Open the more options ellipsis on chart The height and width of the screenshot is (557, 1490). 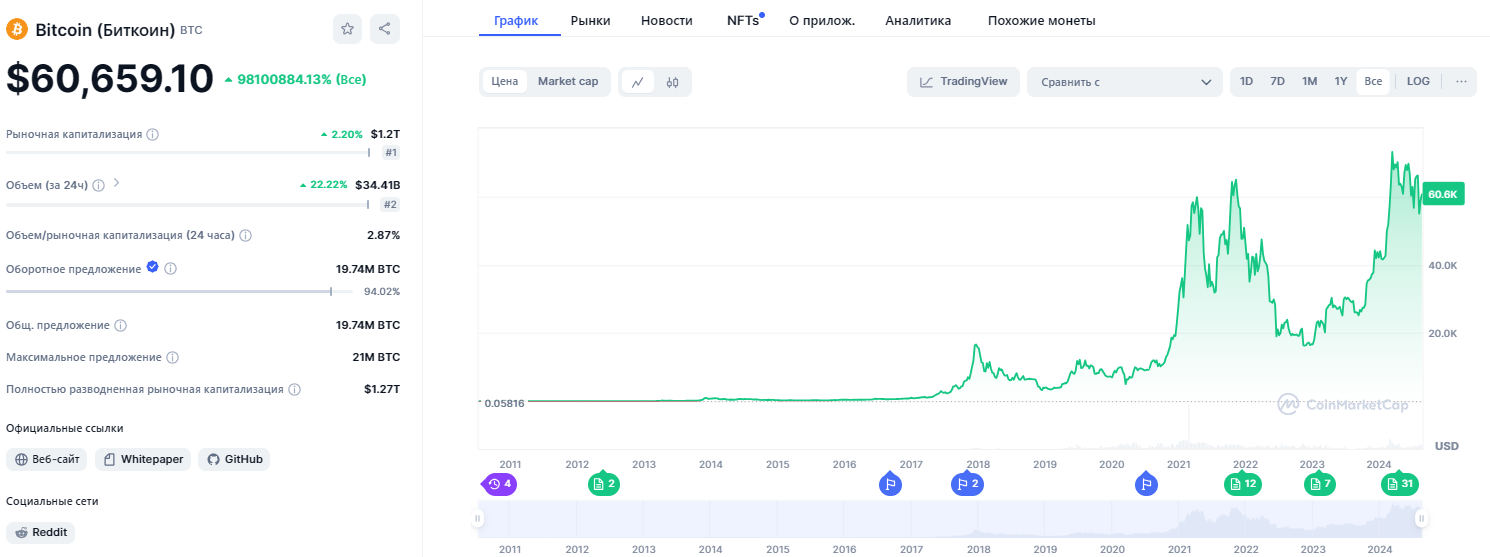(1461, 82)
